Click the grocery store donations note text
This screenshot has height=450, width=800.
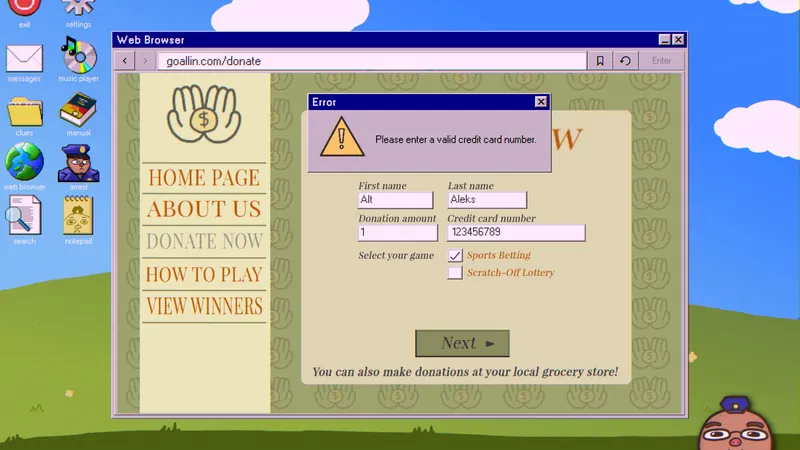point(465,372)
